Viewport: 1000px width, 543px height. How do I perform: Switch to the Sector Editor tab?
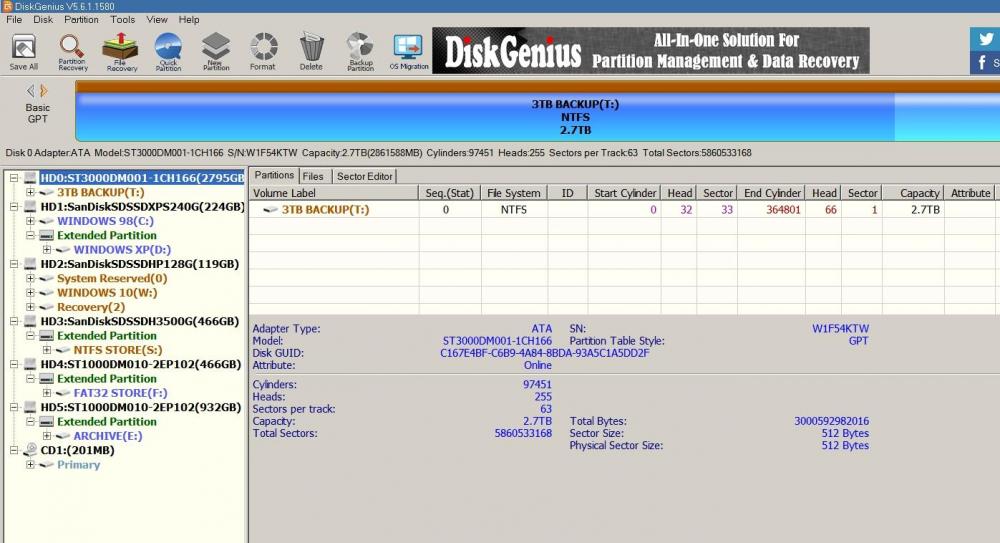point(364,176)
